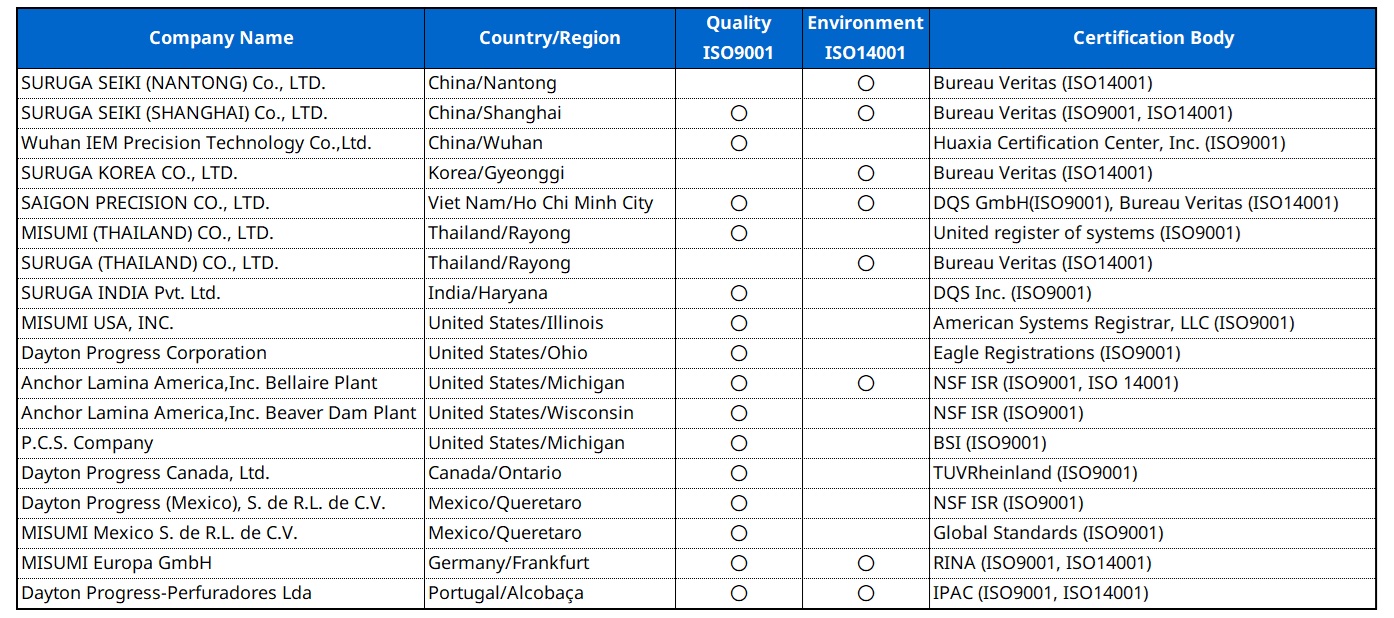Screen dimensions: 1394x618
Task: Select the SAIGON PRECISION CO., LTD. cell
Action: pyautogui.click(x=146, y=203)
